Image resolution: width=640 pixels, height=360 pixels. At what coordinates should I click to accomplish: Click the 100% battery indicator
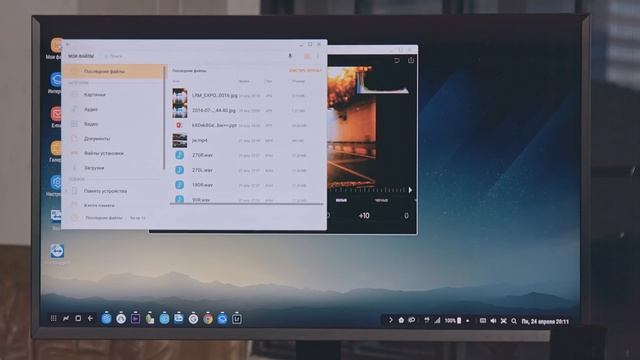click(x=453, y=321)
